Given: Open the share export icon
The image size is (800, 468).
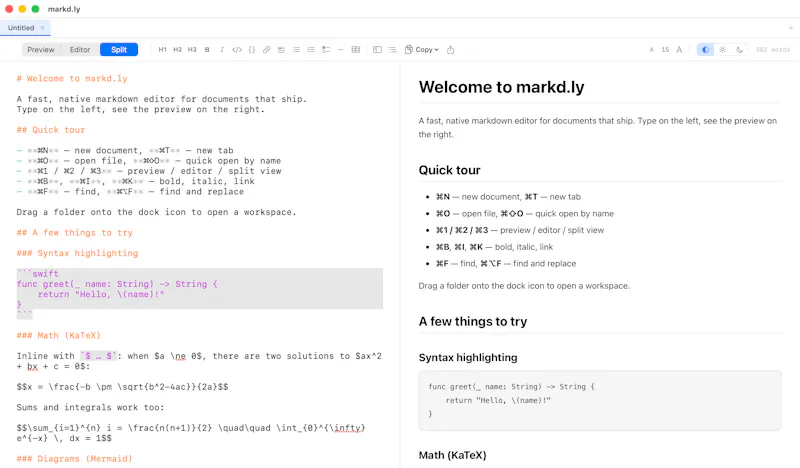Looking at the screenshot, I should [x=450, y=50].
